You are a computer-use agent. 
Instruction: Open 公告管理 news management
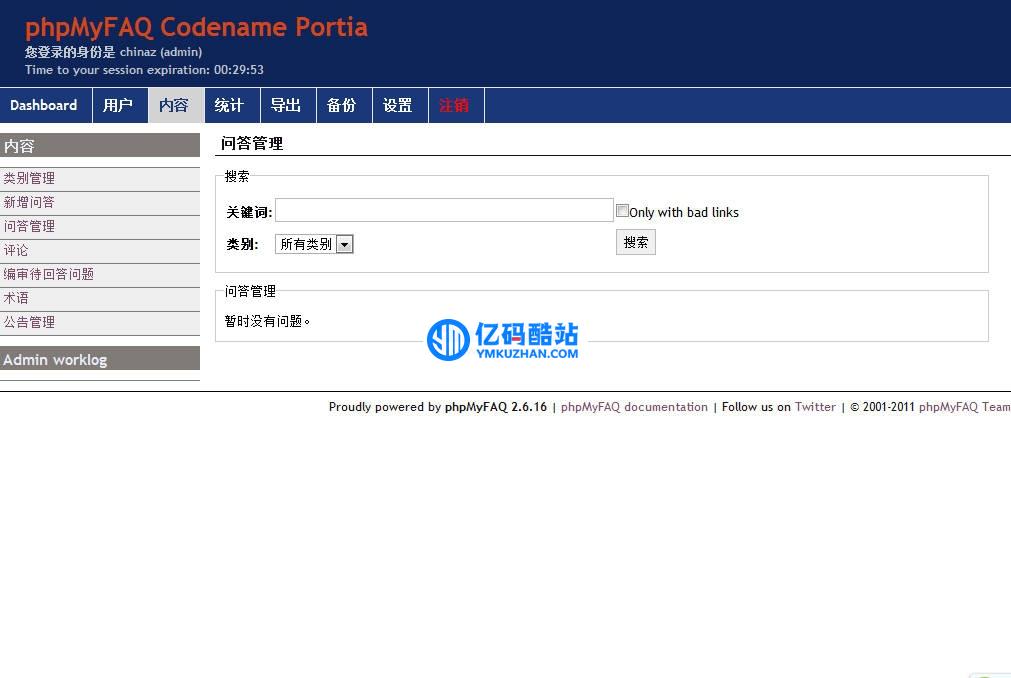click(x=29, y=322)
